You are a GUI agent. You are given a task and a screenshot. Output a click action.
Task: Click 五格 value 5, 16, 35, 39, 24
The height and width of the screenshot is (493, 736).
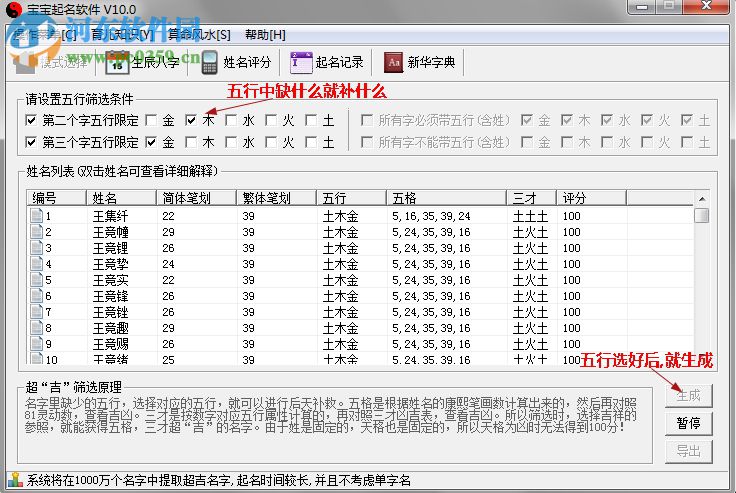coord(431,216)
